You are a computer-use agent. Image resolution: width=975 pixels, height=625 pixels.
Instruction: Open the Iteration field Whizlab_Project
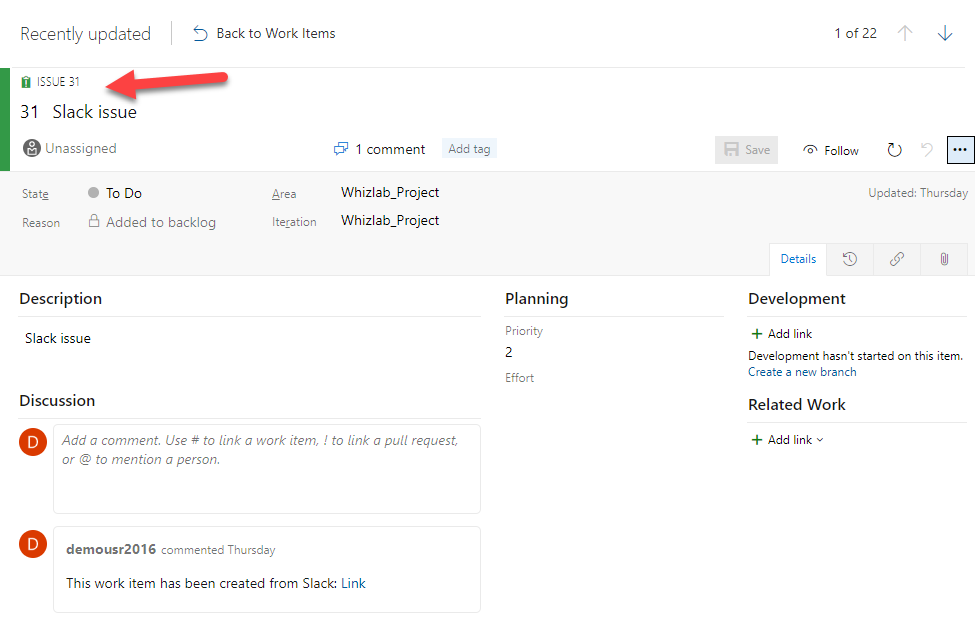(x=390, y=220)
